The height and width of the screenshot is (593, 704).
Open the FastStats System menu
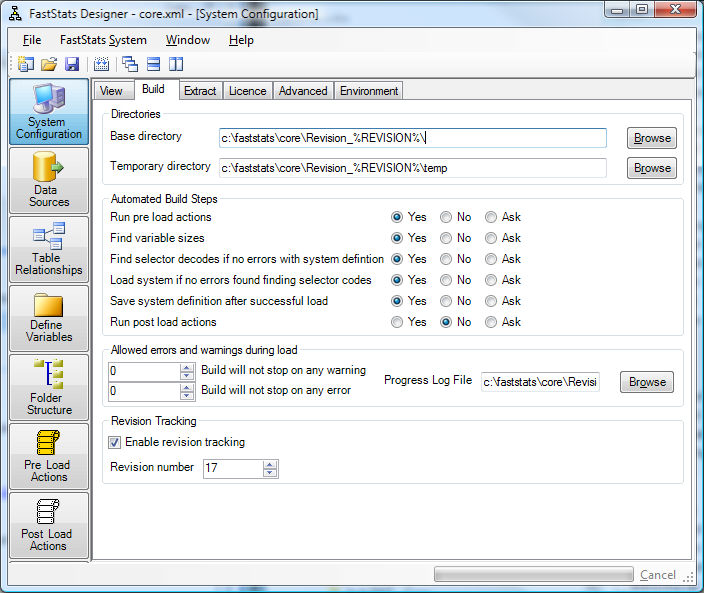(x=103, y=40)
